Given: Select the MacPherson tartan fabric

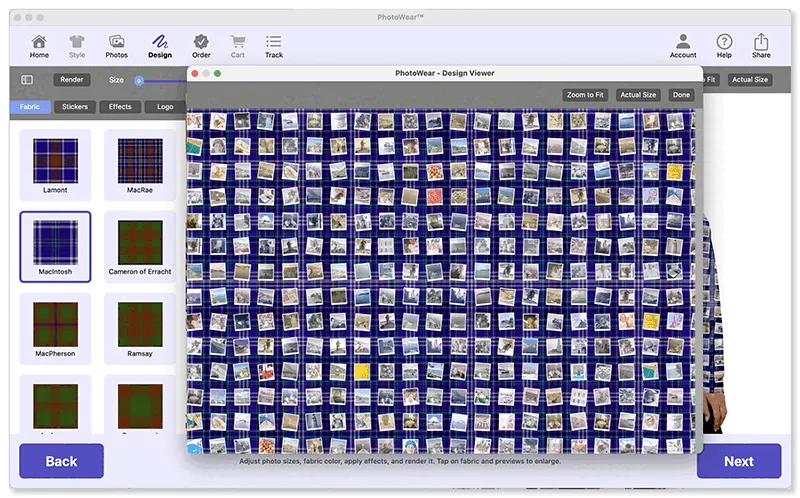Looking at the screenshot, I should pyautogui.click(x=55, y=329).
